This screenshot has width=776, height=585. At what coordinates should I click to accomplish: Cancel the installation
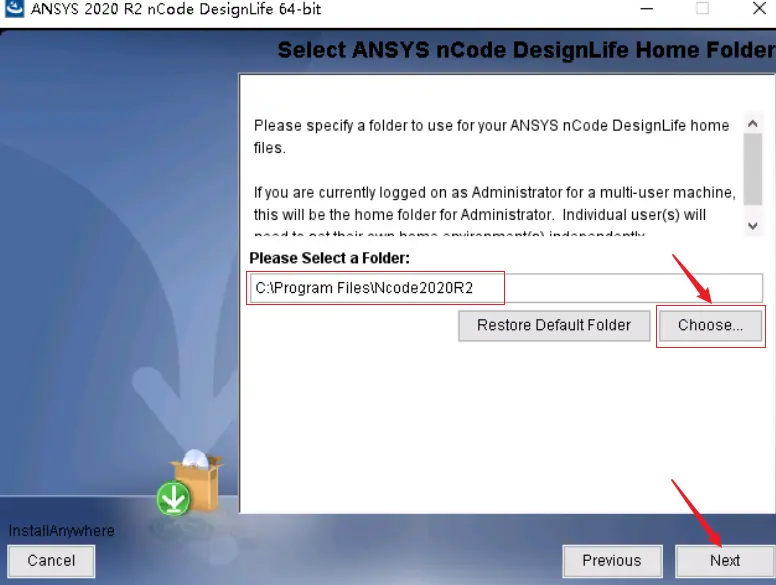(51, 561)
